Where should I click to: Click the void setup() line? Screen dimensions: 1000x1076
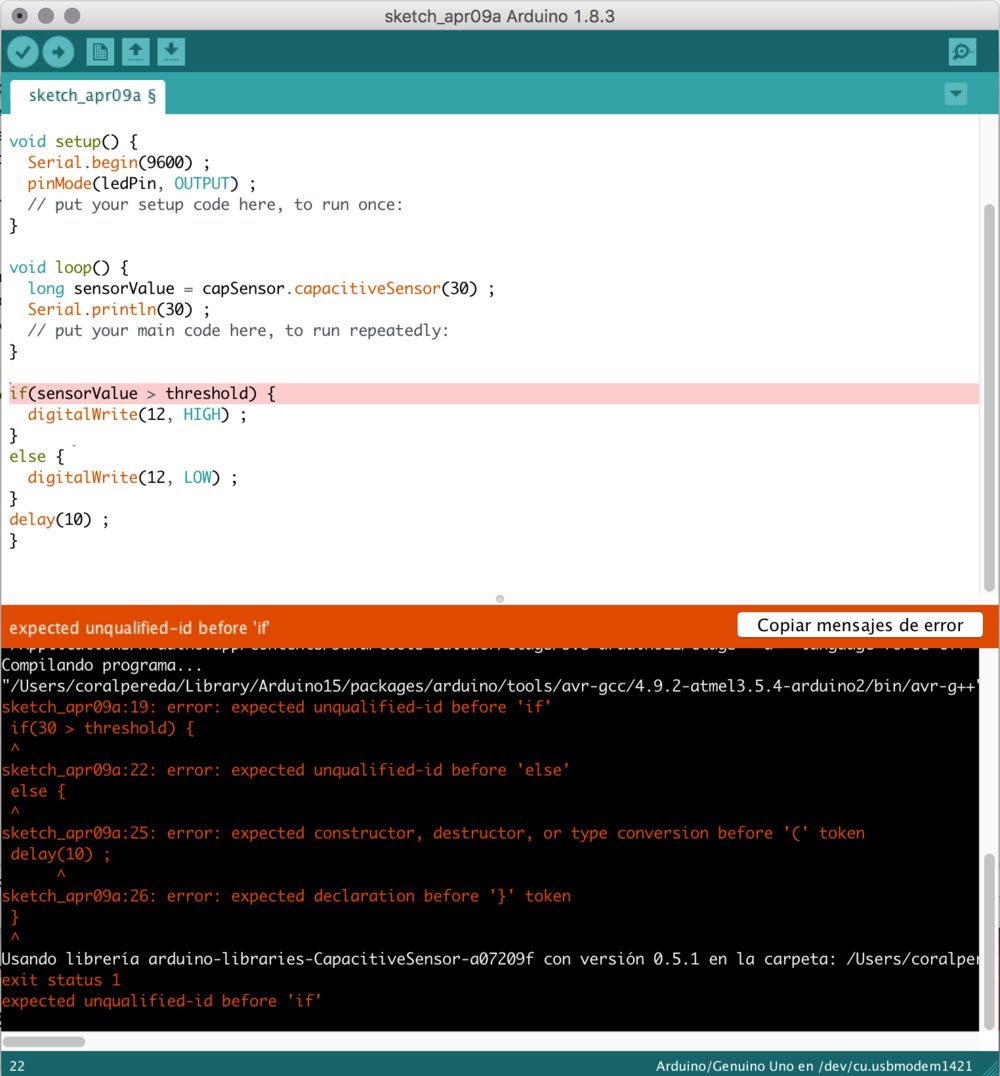(x=73, y=141)
